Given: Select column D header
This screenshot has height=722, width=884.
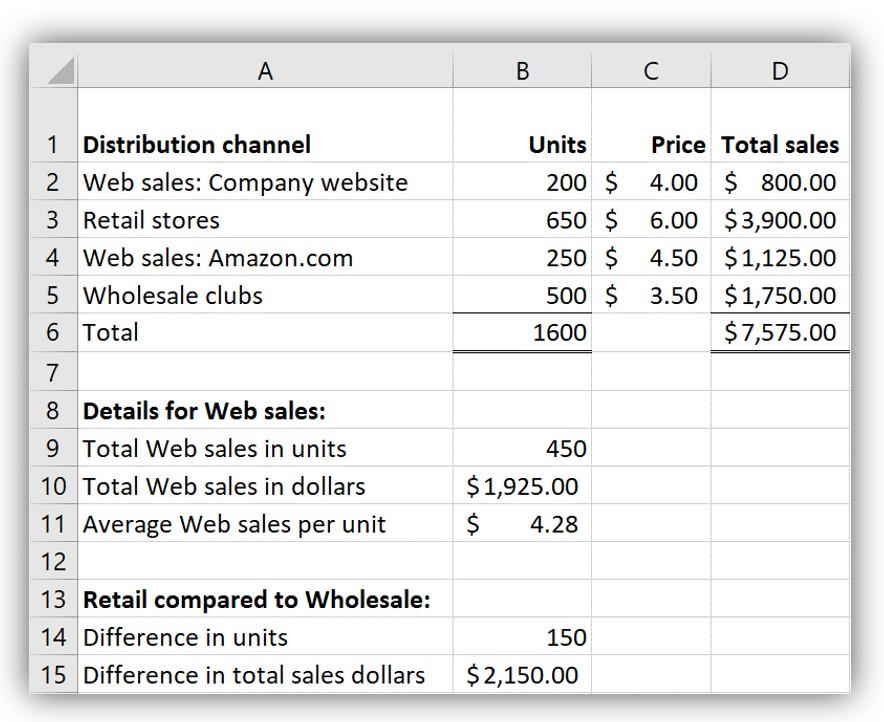Looking at the screenshot, I should point(780,70).
